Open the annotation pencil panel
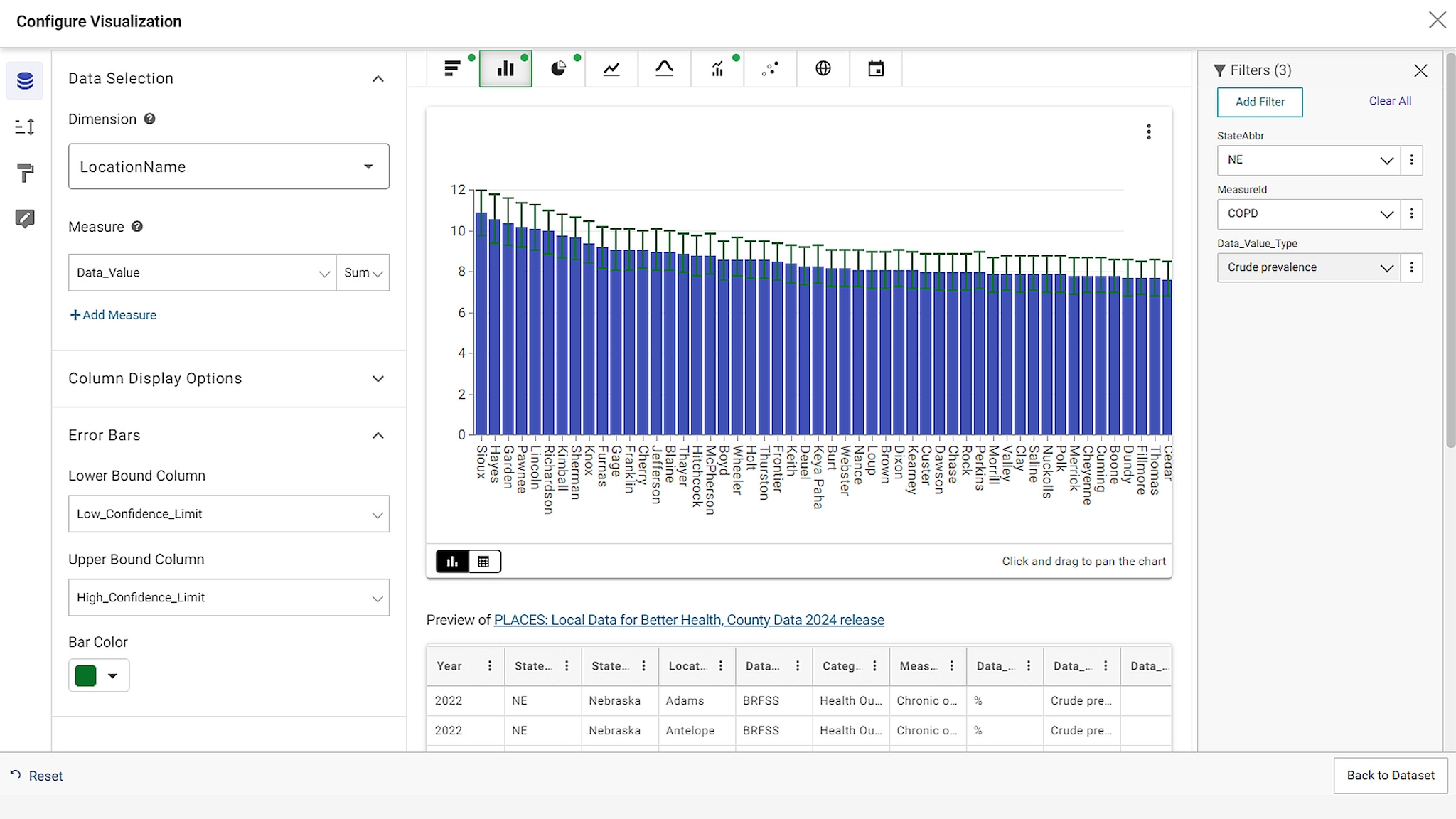The image size is (1456, 819). (25, 218)
